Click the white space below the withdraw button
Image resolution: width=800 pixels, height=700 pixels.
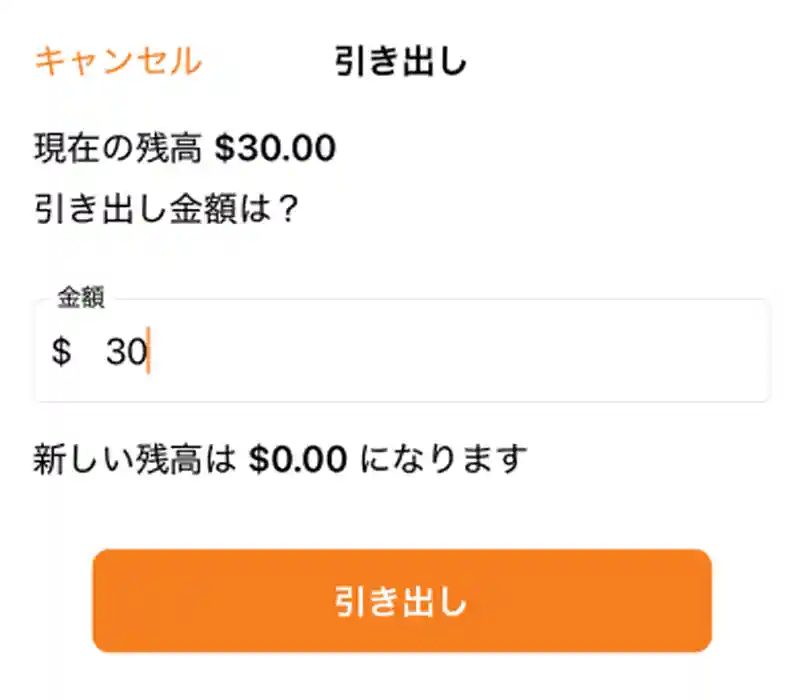400,678
